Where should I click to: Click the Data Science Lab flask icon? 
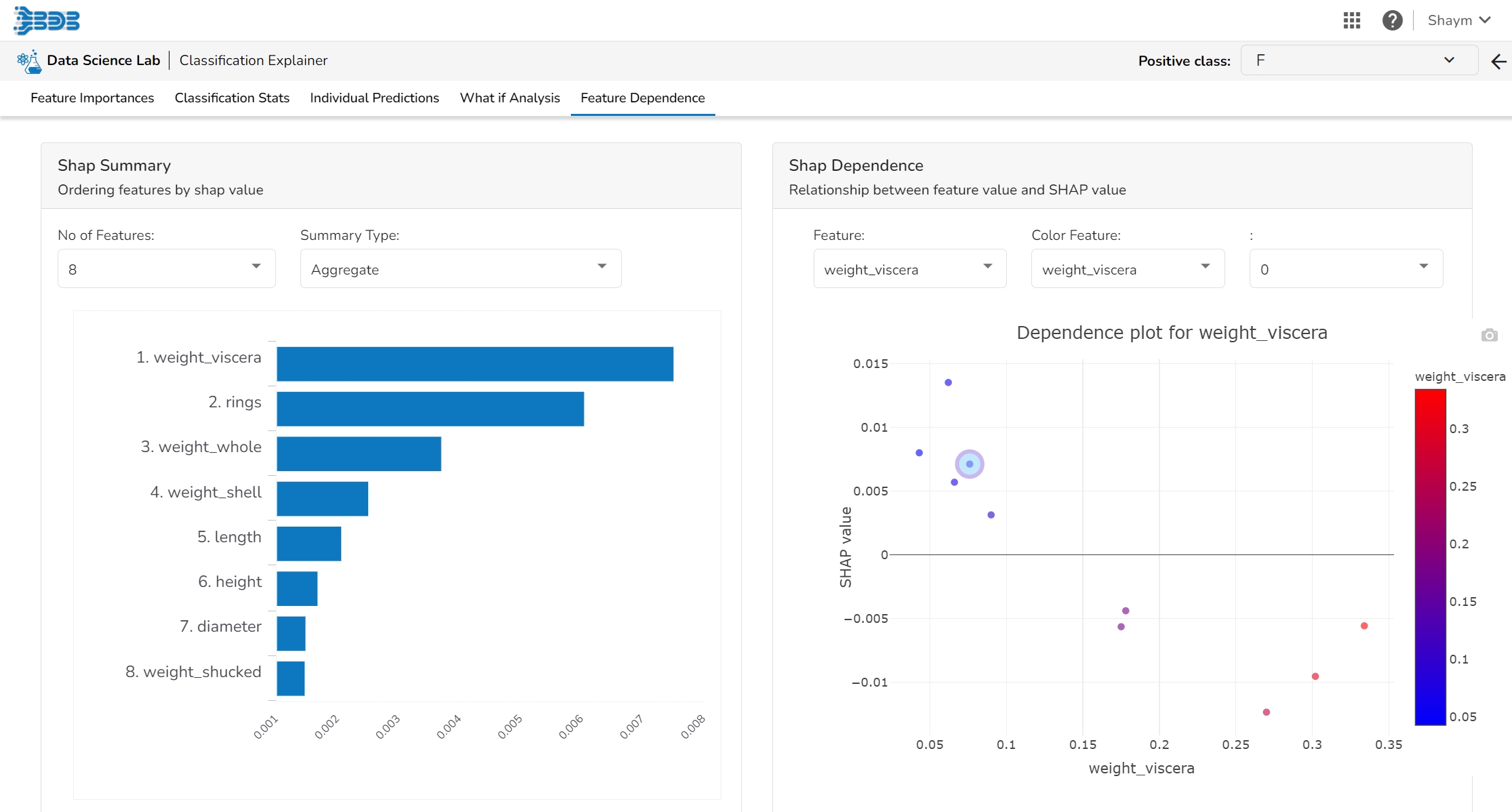coord(28,61)
